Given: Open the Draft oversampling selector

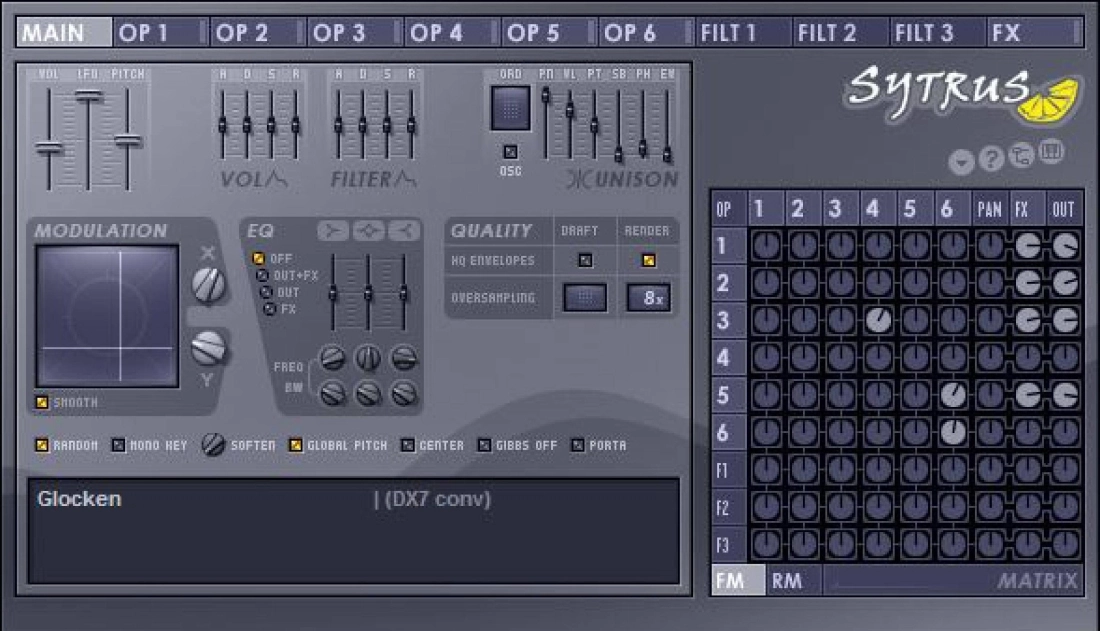Looking at the screenshot, I should coord(585,298).
